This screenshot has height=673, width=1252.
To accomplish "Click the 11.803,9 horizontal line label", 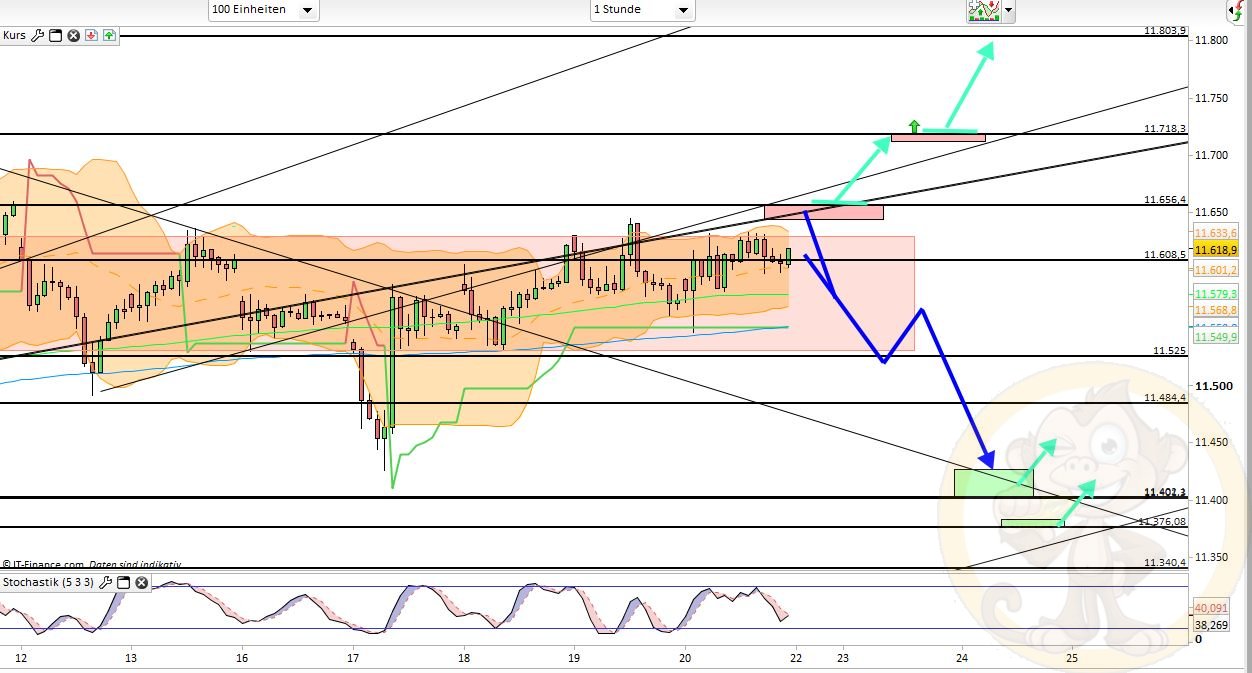I will [x=1165, y=31].
